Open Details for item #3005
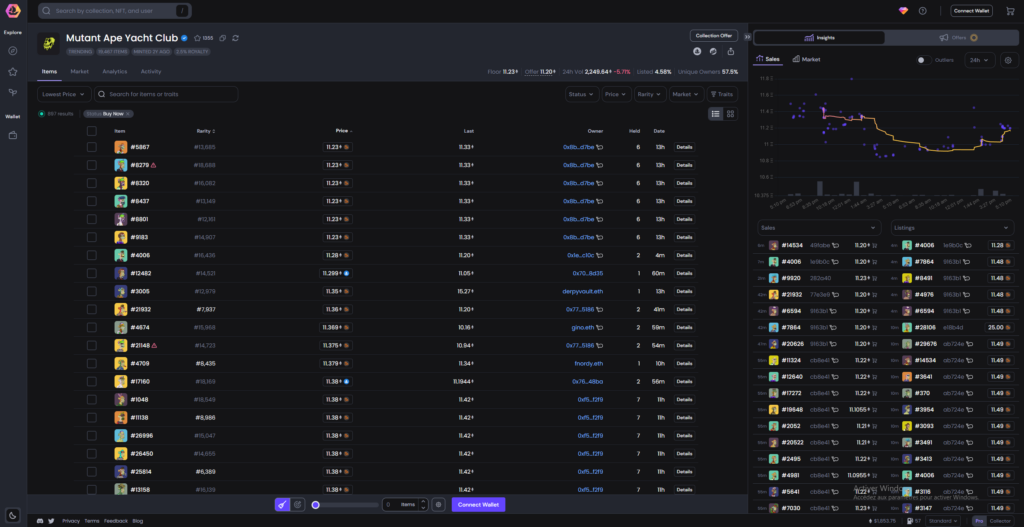 (x=684, y=291)
